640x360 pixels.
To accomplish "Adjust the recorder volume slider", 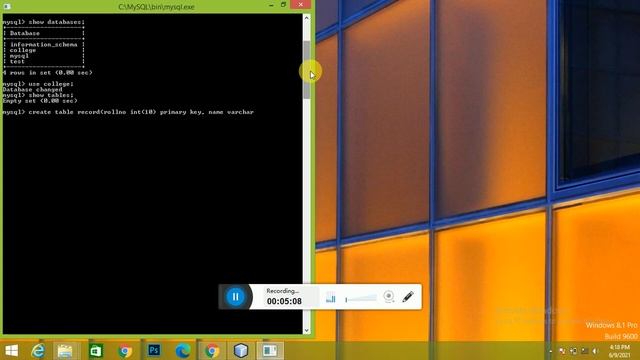I will [x=361, y=299].
